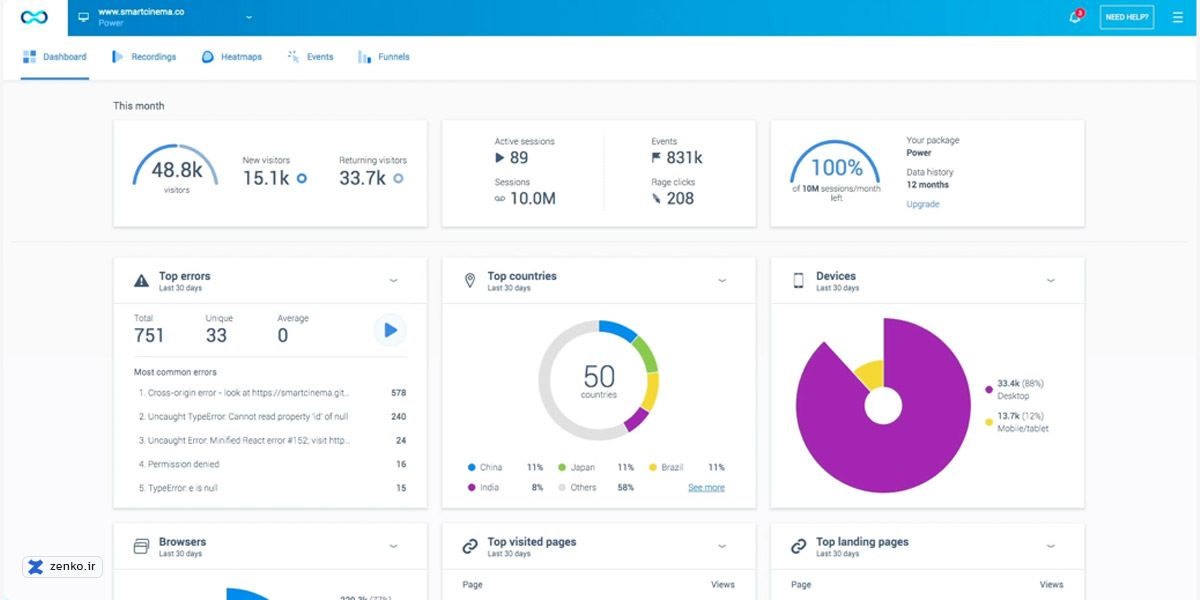Screen dimensions: 1200x600
Task: Click the infinity logo icon
Action: click(x=34, y=18)
